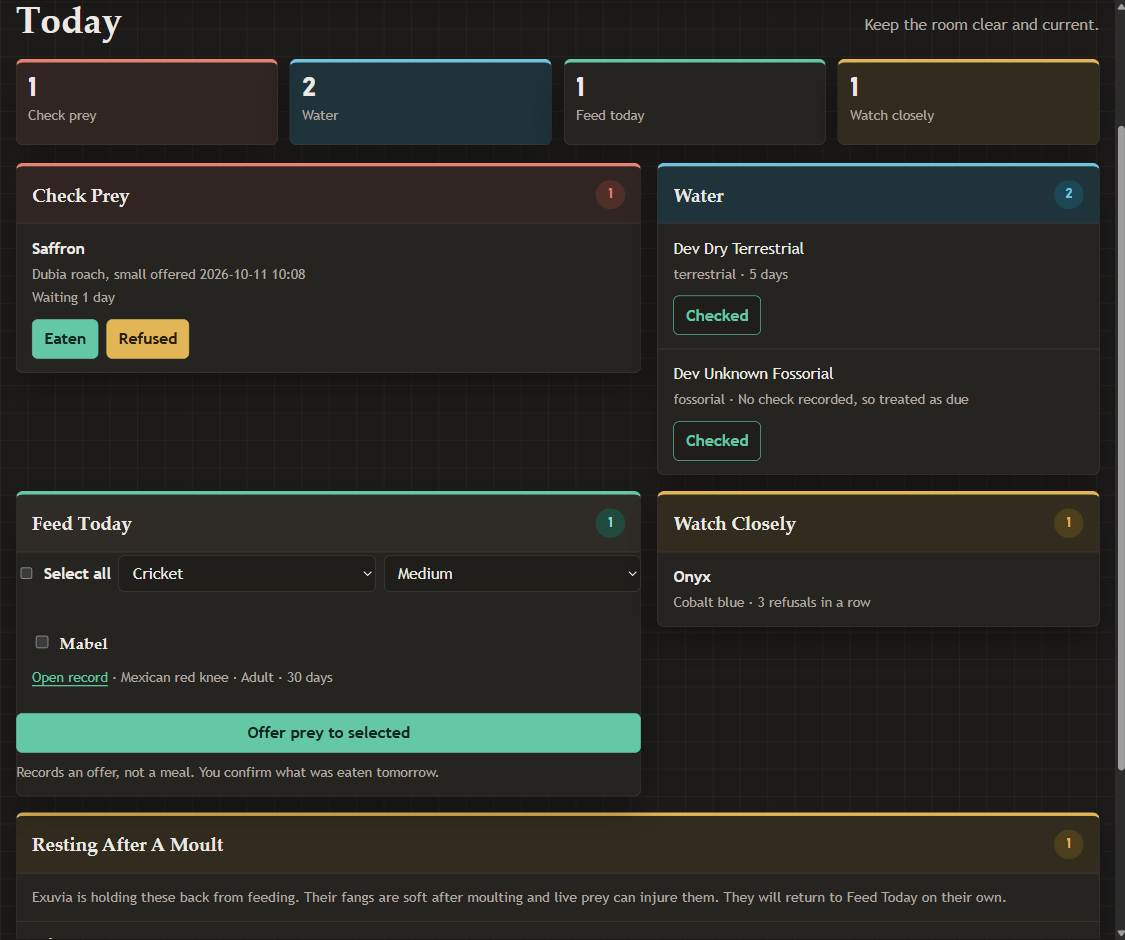The width and height of the screenshot is (1125, 940).
Task: Open the Cricket prey type dropdown
Action: point(247,573)
